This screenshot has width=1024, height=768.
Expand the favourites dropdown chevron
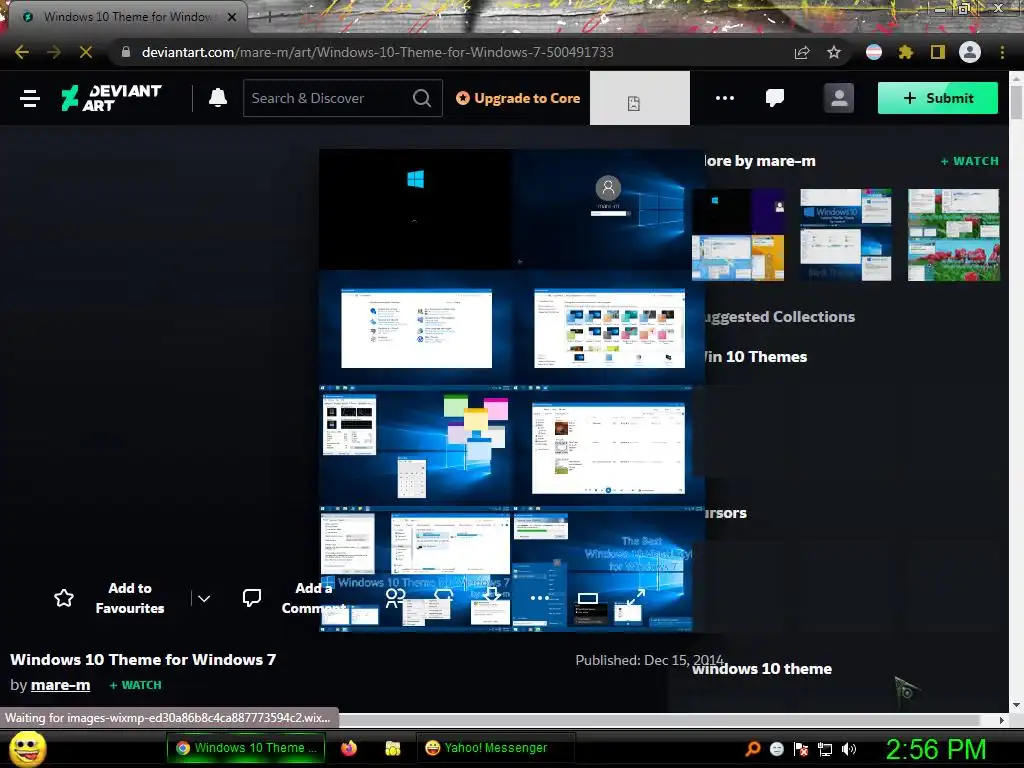[204, 598]
